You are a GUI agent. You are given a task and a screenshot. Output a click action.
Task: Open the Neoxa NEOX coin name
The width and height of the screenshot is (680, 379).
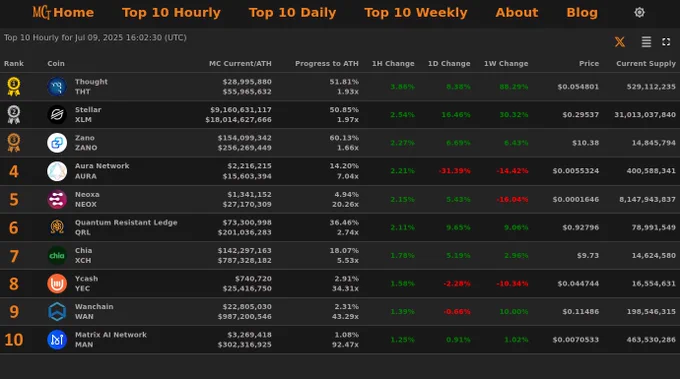pos(87,199)
